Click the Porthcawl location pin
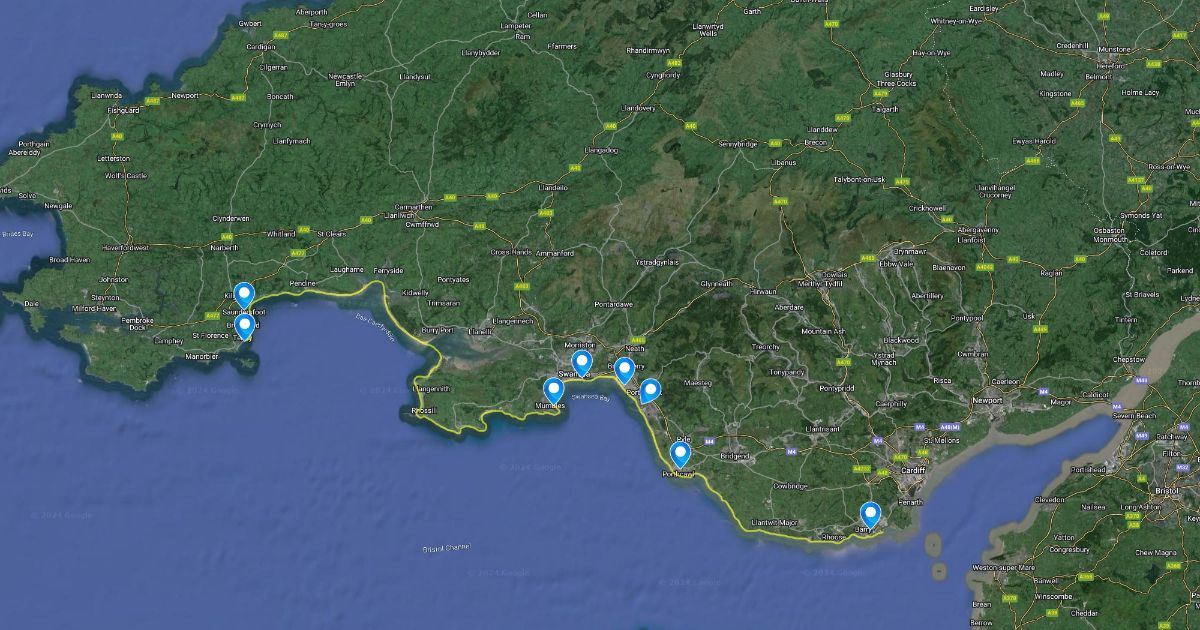The height and width of the screenshot is (630, 1200). pyautogui.click(x=680, y=453)
